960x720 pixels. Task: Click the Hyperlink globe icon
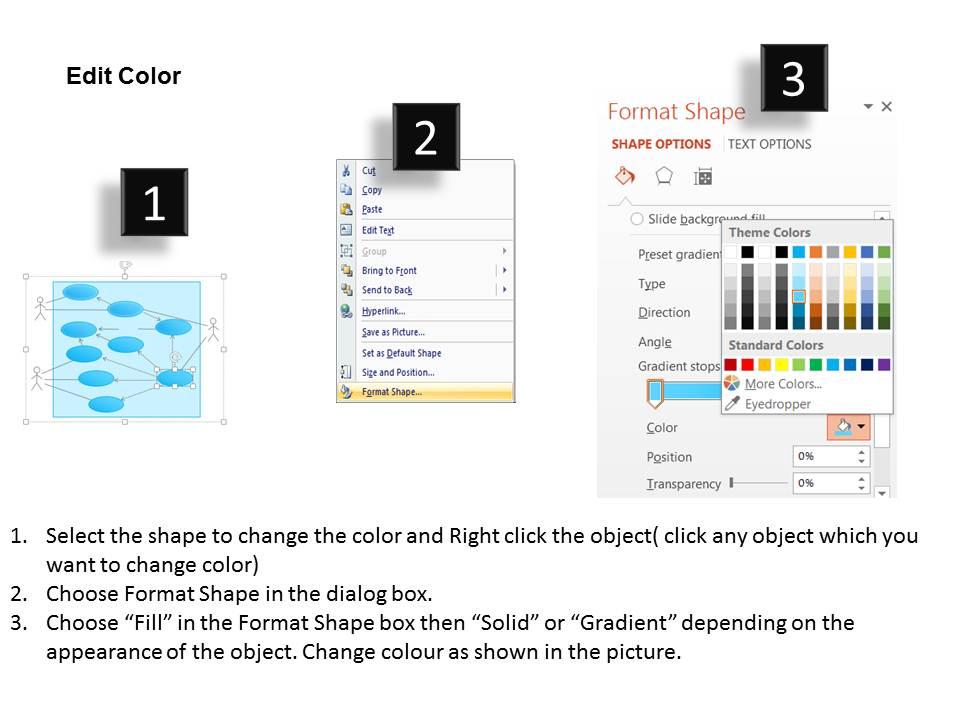point(346,311)
